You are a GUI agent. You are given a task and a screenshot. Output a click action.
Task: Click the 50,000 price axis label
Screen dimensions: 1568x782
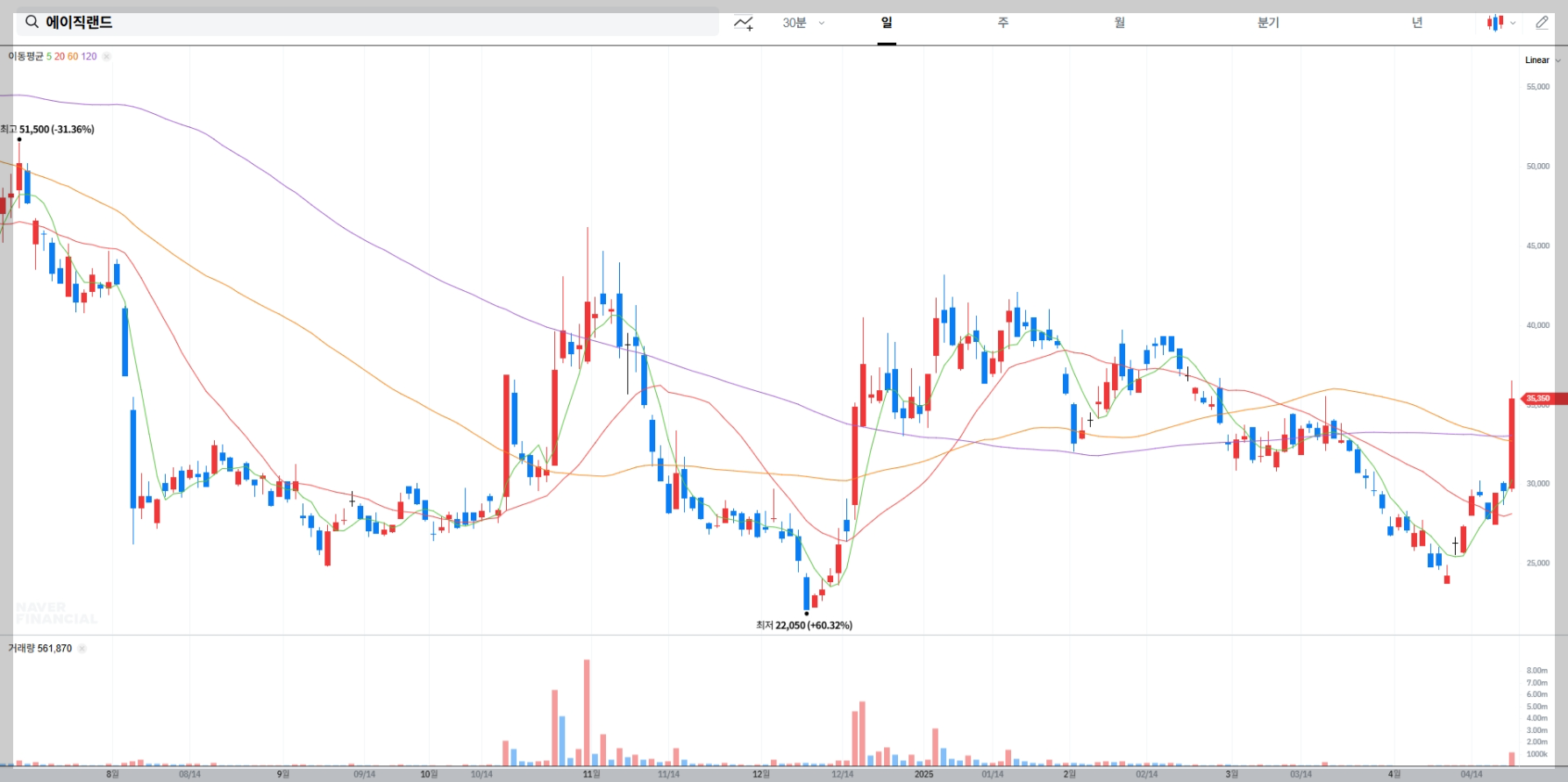(x=1538, y=167)
